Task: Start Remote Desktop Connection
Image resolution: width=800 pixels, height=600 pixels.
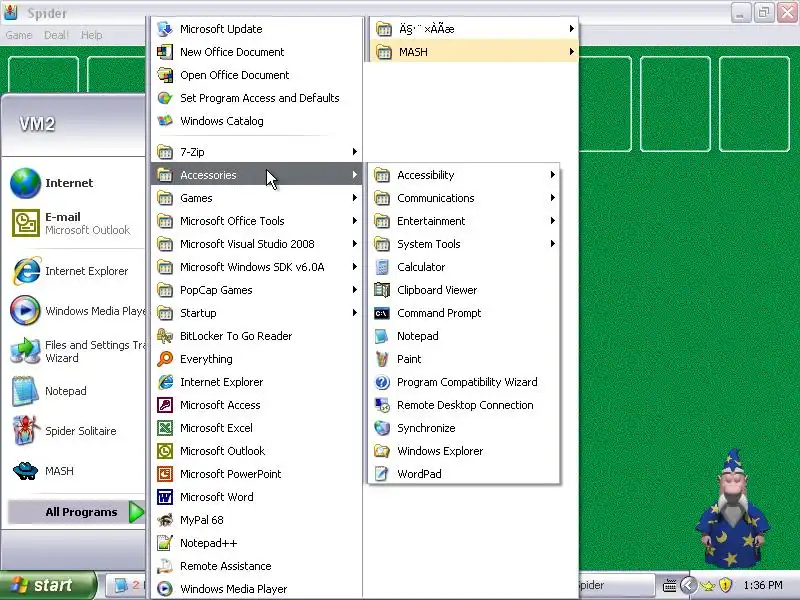Action: [463, 405]
